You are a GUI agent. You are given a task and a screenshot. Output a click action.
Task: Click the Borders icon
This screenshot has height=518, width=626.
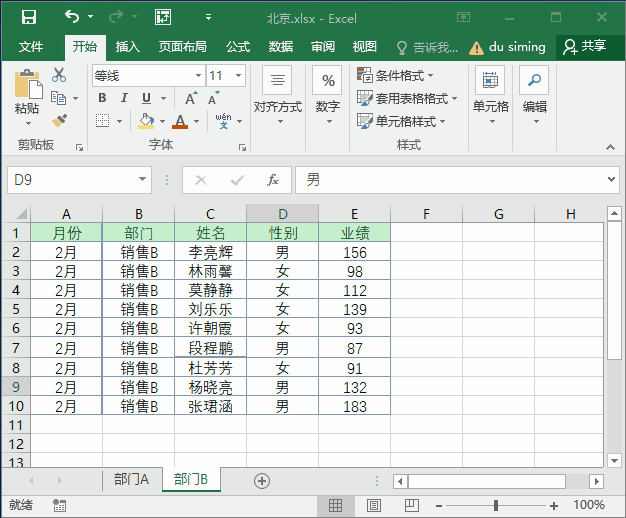pos(103,121)
